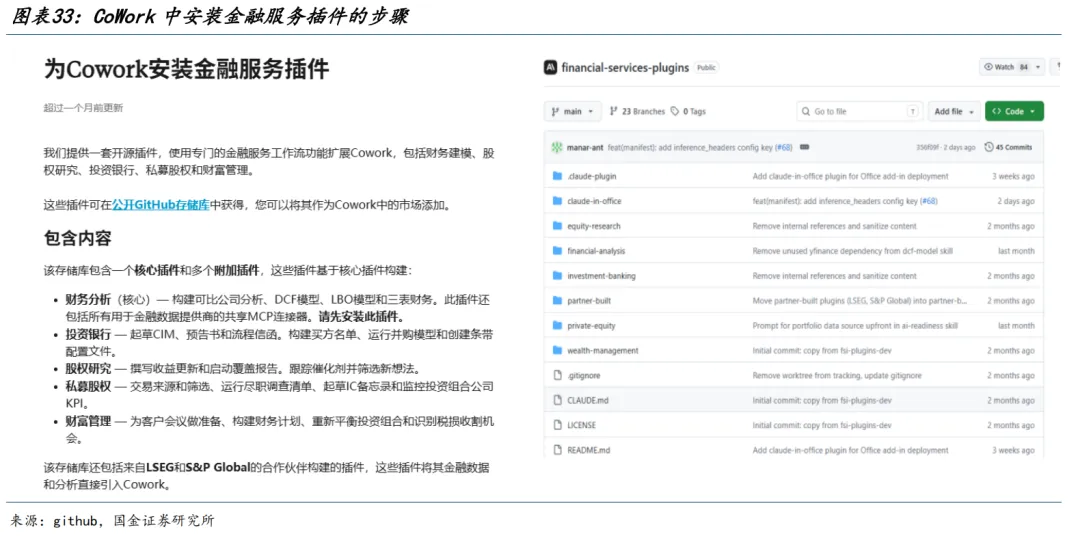Image resolution: width=1080 pixels, height=536 pixels.
Task: Open the 23 Branches link
Action: (637, 112)
